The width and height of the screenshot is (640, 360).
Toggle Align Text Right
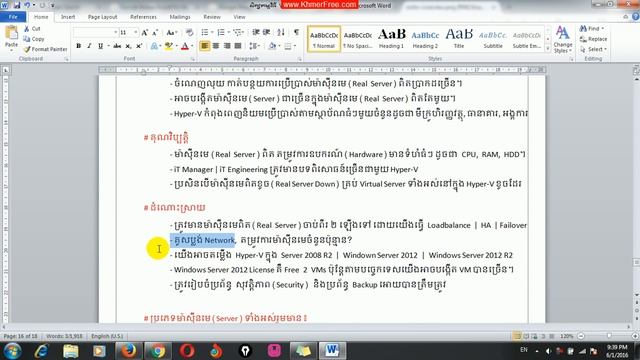(227, 46)
